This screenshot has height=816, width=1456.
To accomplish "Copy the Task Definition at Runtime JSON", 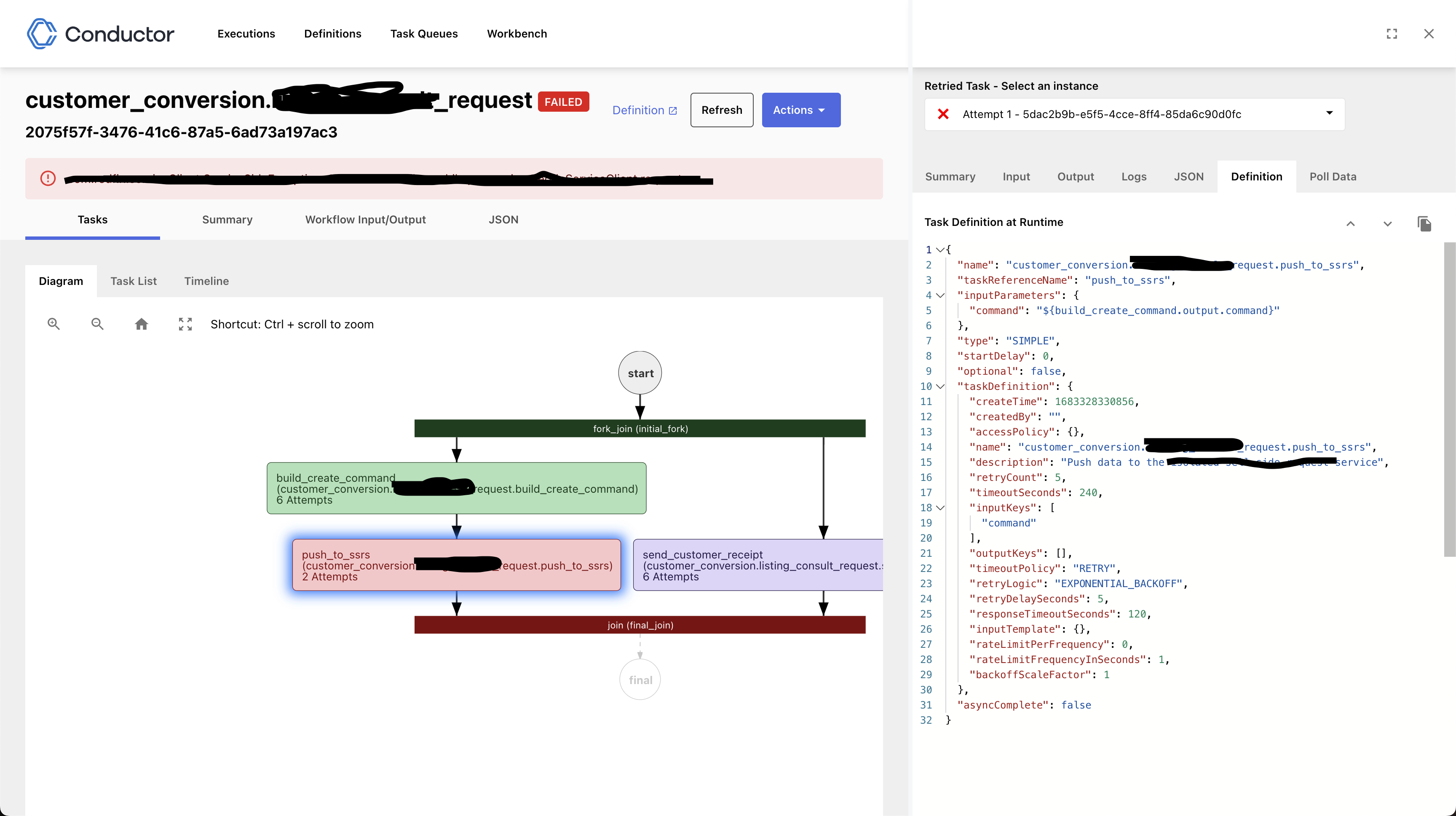I will [1424, 223].
